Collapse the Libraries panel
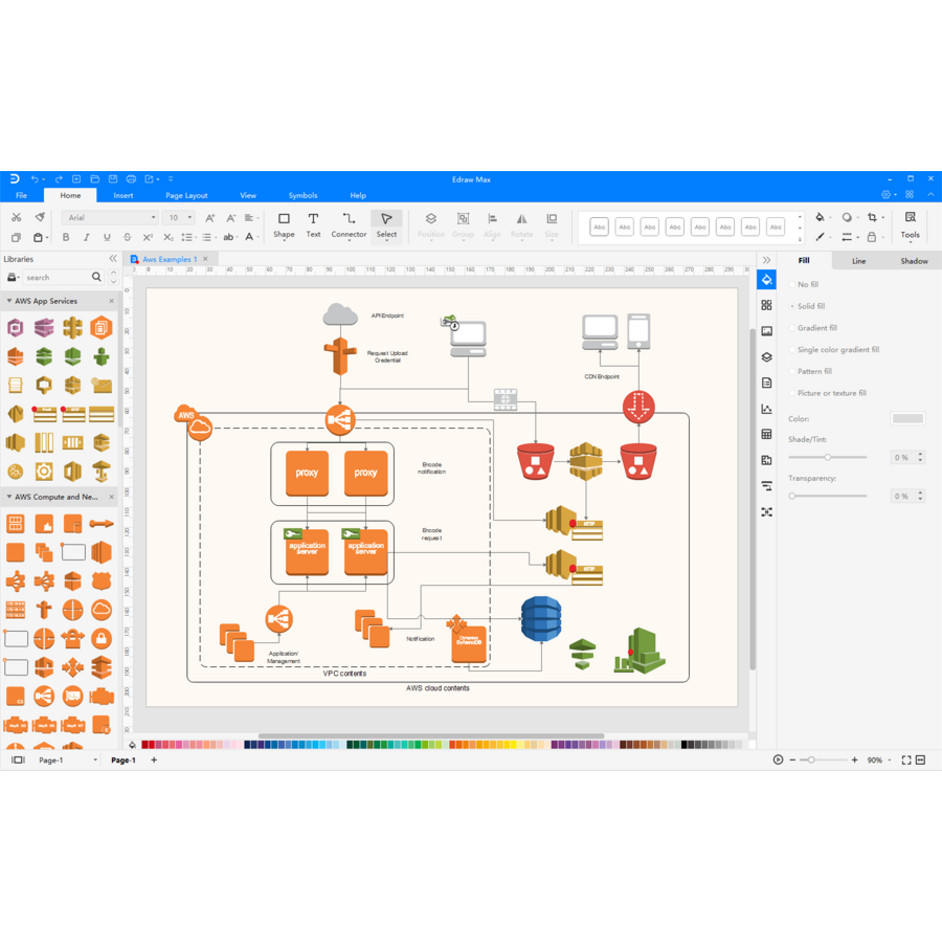Image resolution: width=942 pixels, height=942 pixels. 113,258
